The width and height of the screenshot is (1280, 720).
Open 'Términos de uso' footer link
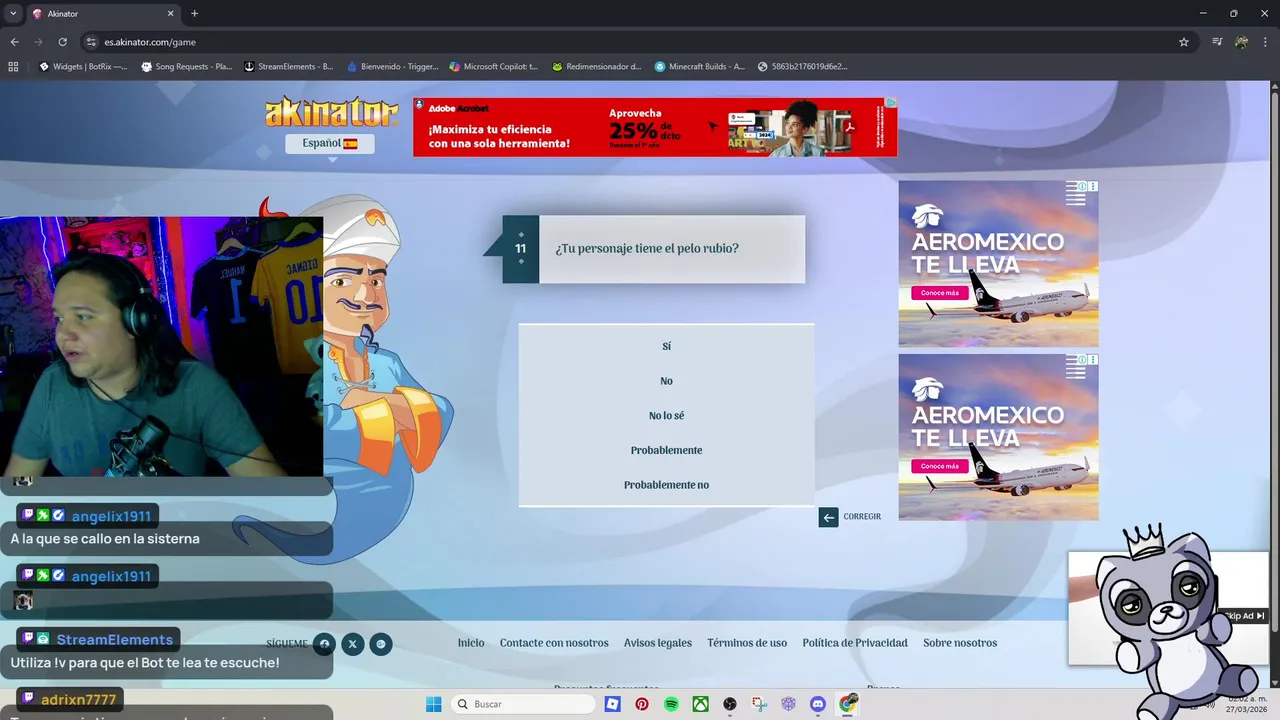click(x=747, y=643)
